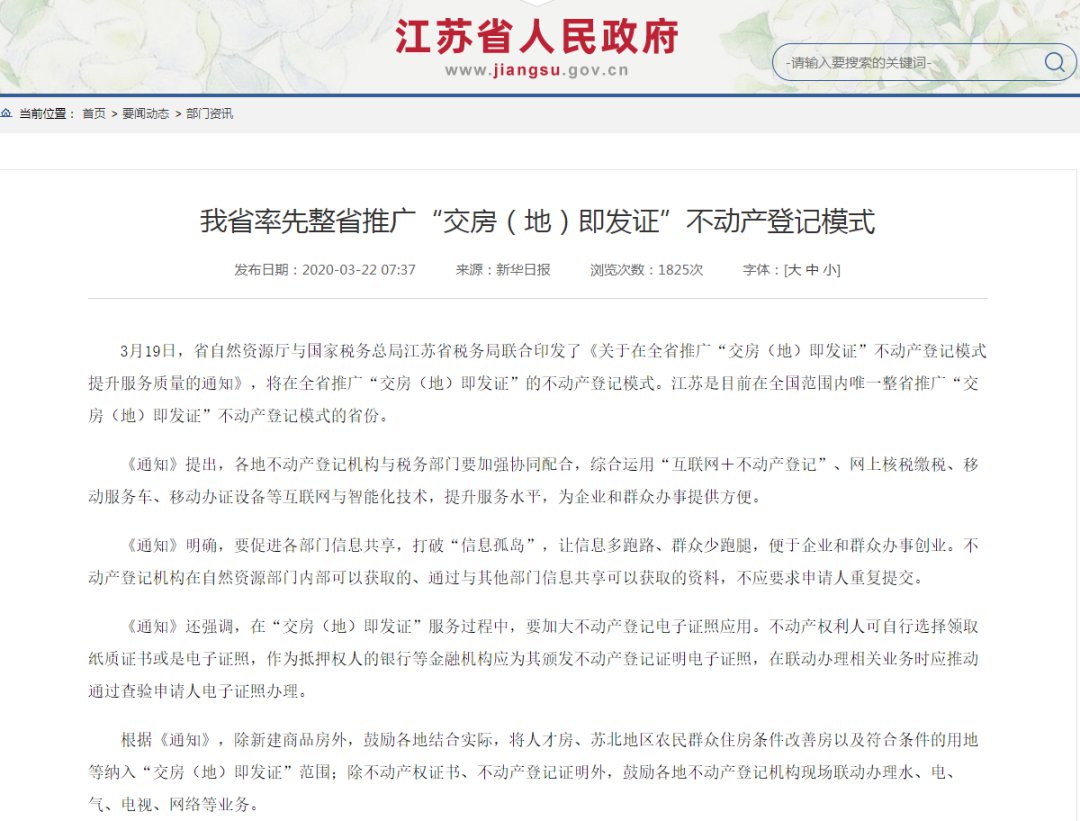
Task: Go to 要闻动态 in the breadcrumb
Action: point(146,114)
